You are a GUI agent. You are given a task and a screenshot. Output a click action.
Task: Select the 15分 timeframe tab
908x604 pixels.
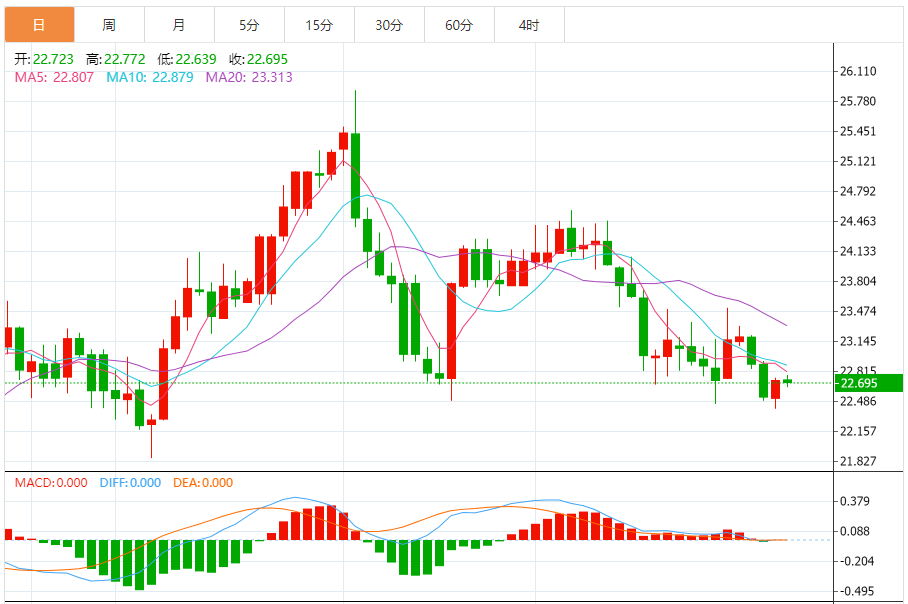[x=320, y=25]
